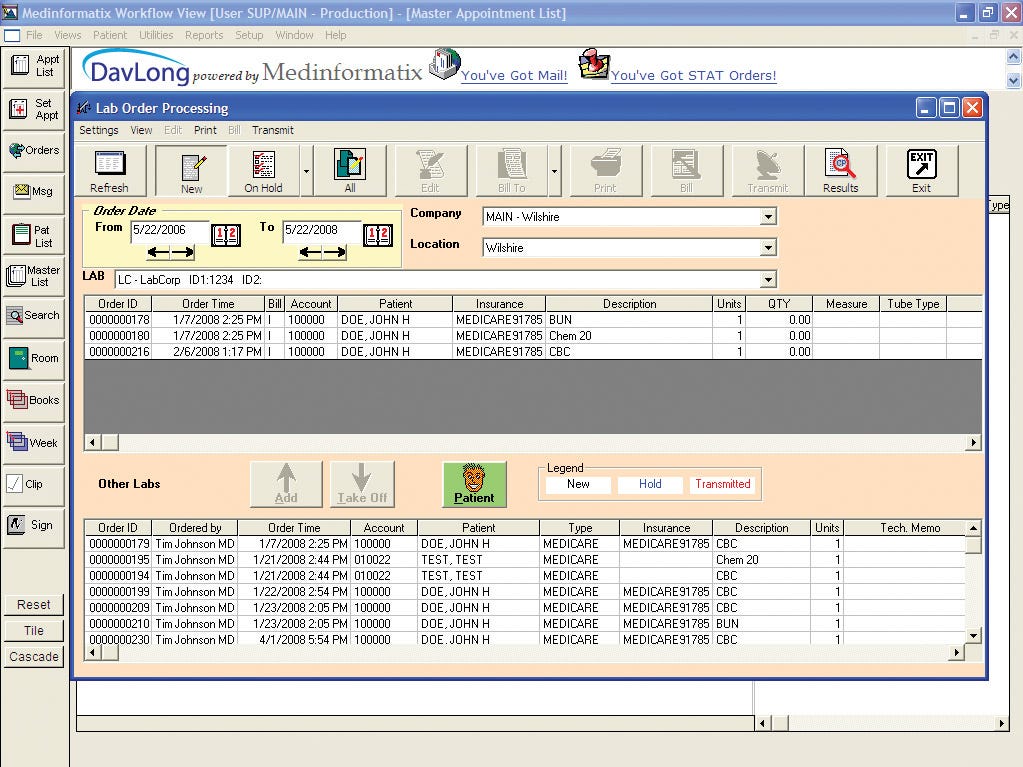Open Search from the sidebar

34,316
